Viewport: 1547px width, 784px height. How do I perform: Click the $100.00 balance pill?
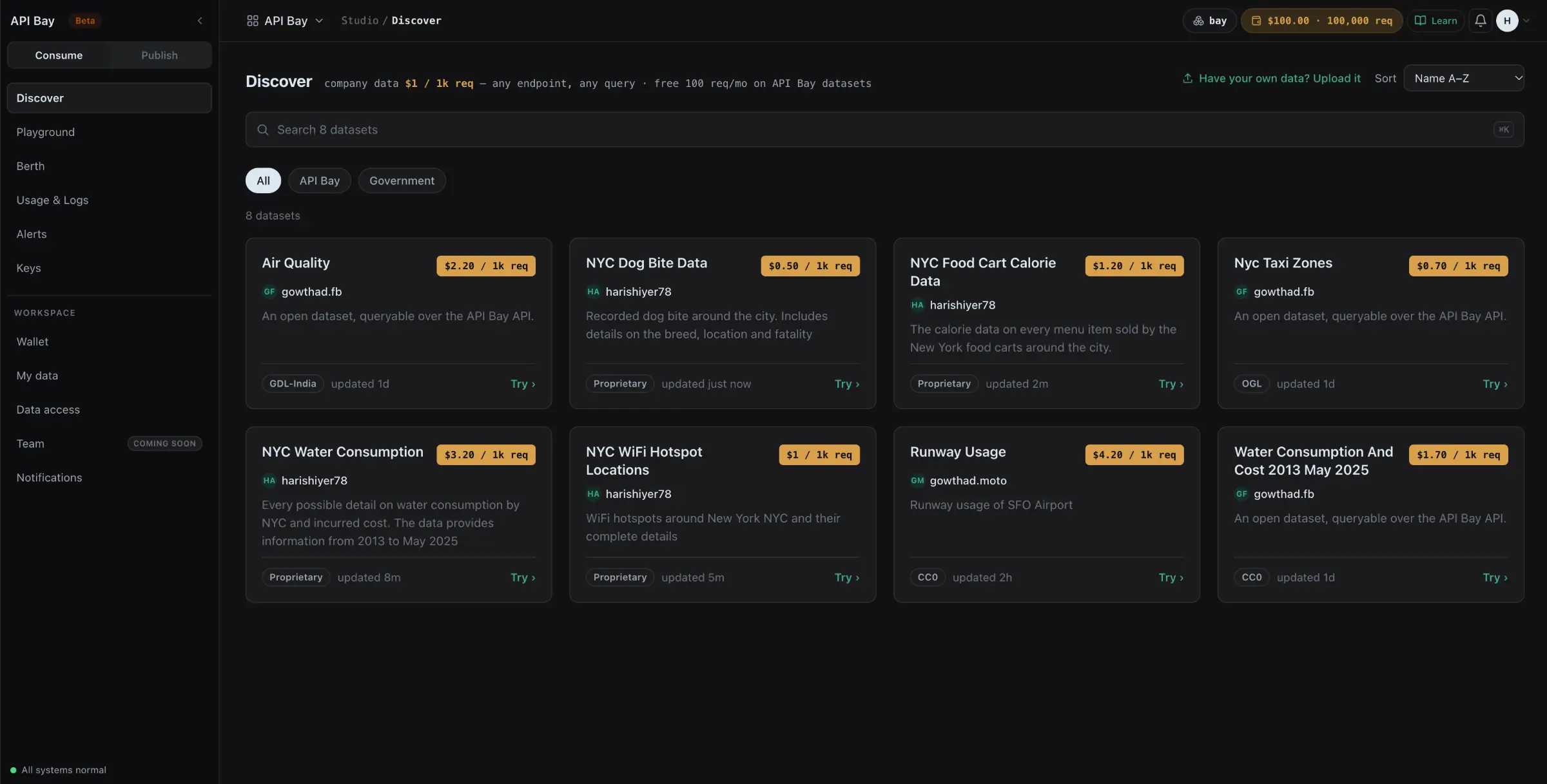1321,21
